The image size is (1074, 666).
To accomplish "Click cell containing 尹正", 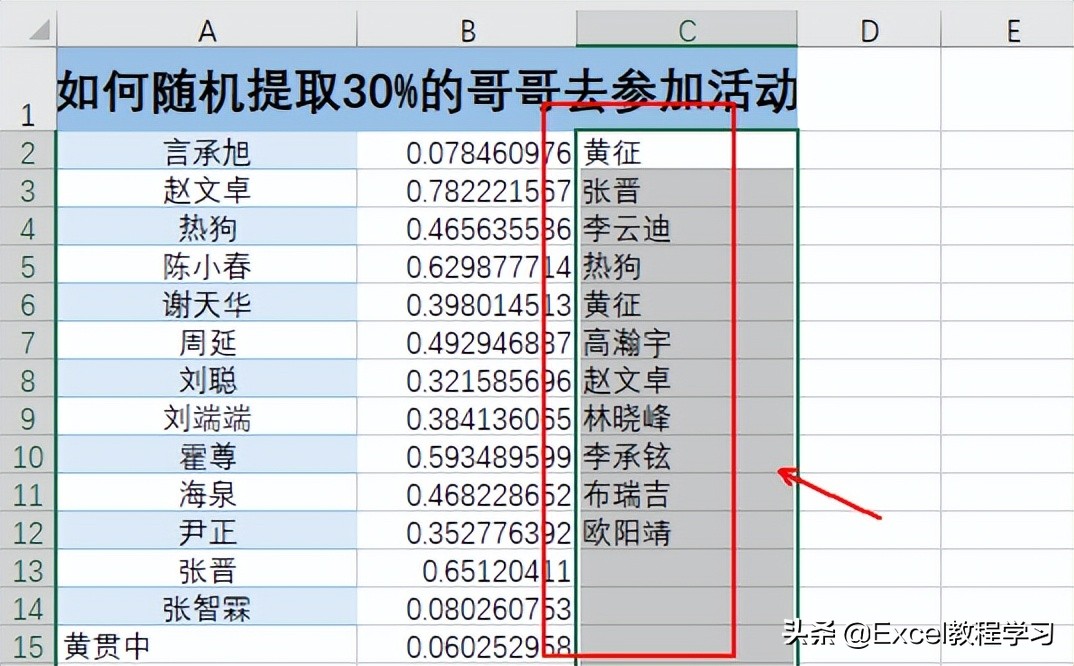I will (x=207, y=532).
